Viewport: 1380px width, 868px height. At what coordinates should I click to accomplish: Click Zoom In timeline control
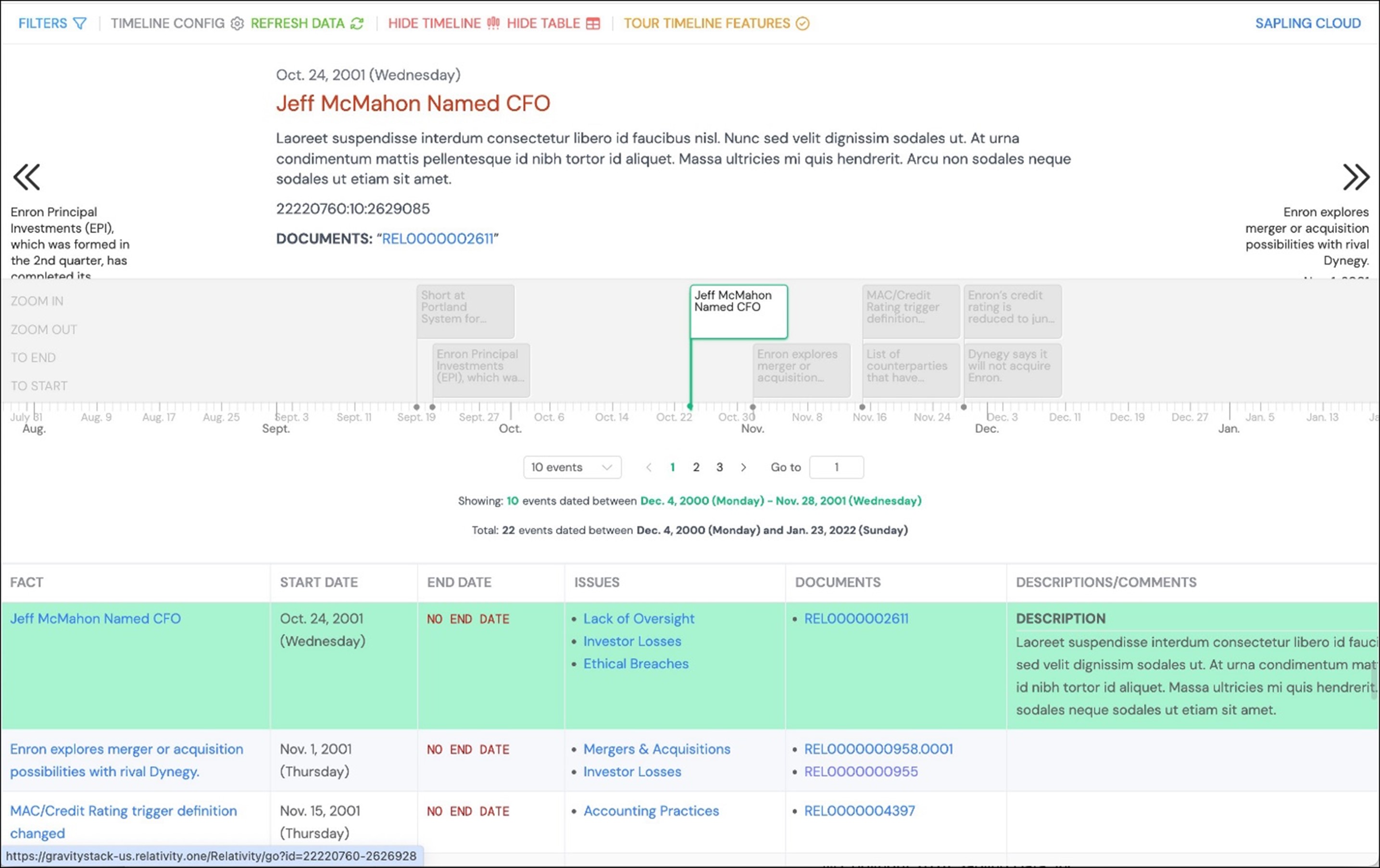(37, 301)
